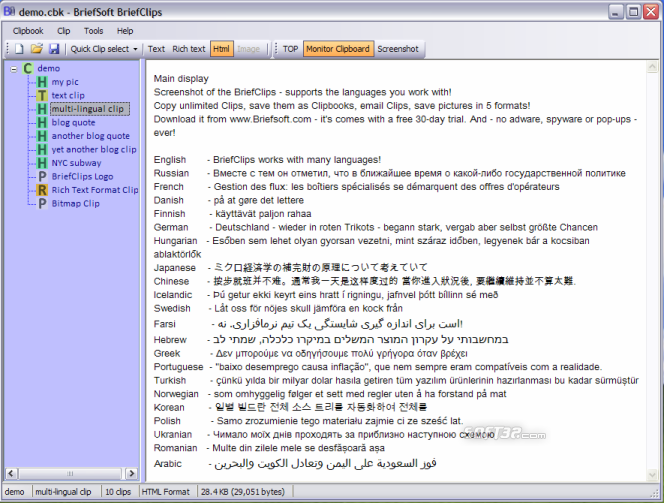Click the Screenshot button
The height and width of the screenshot is (503, 664).
pos(398,49)
